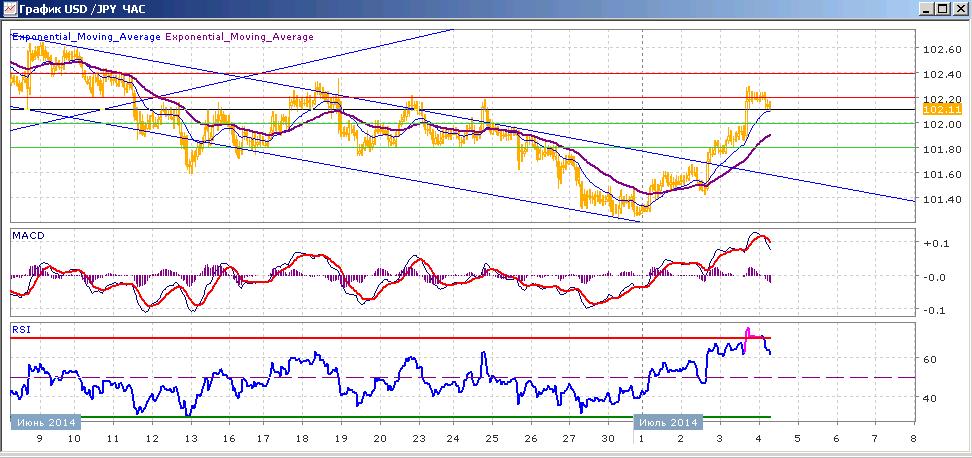Select the purple Exponential_Moving_Average legend label
This screenshot has height=458, width=972.
tap(239, 37)
